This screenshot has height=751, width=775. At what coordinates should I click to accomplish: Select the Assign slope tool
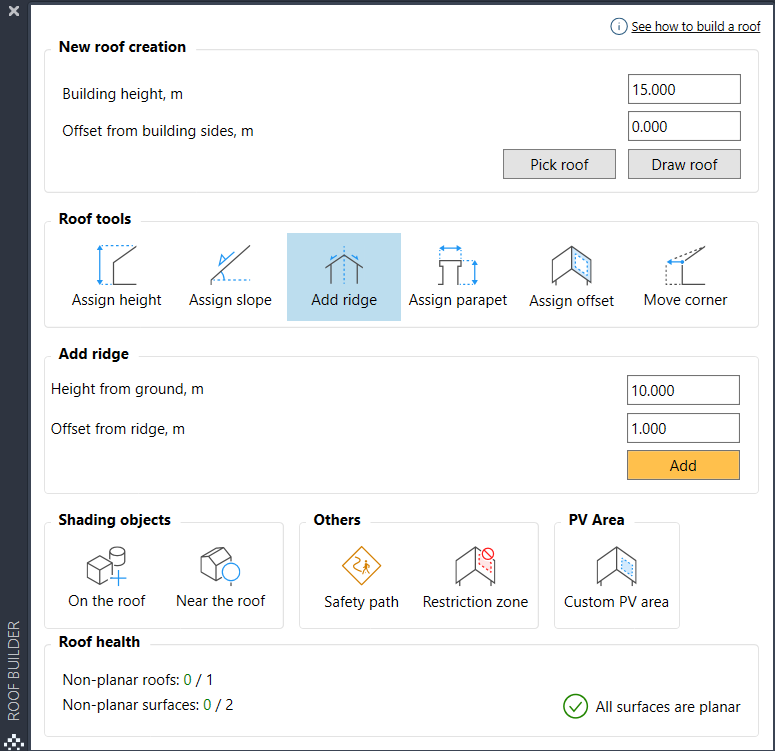click(x=230, y=277)
